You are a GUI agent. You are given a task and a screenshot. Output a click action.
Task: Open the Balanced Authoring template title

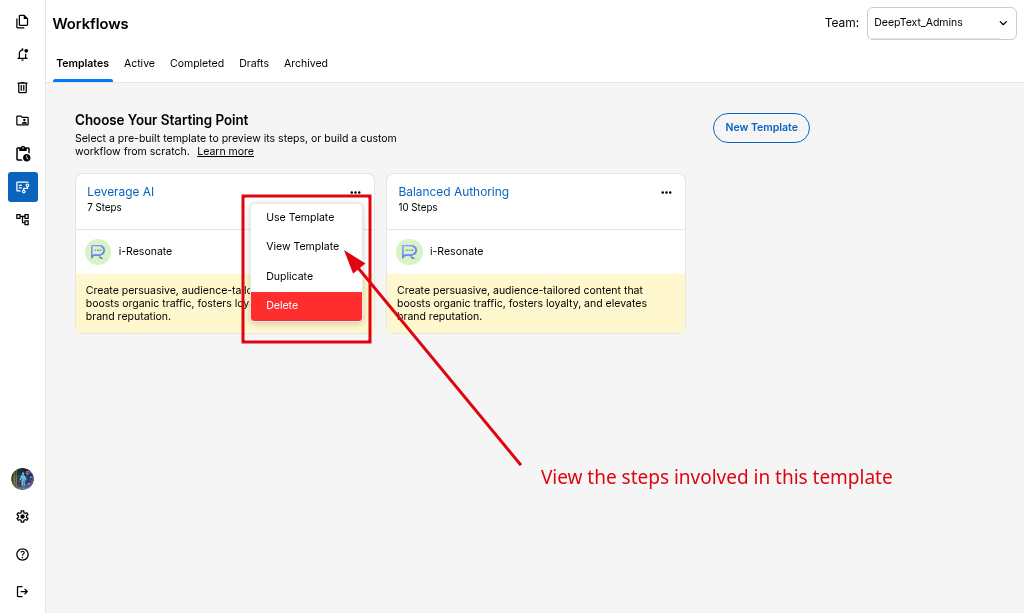pyautogui.click(x=453, y=192)
